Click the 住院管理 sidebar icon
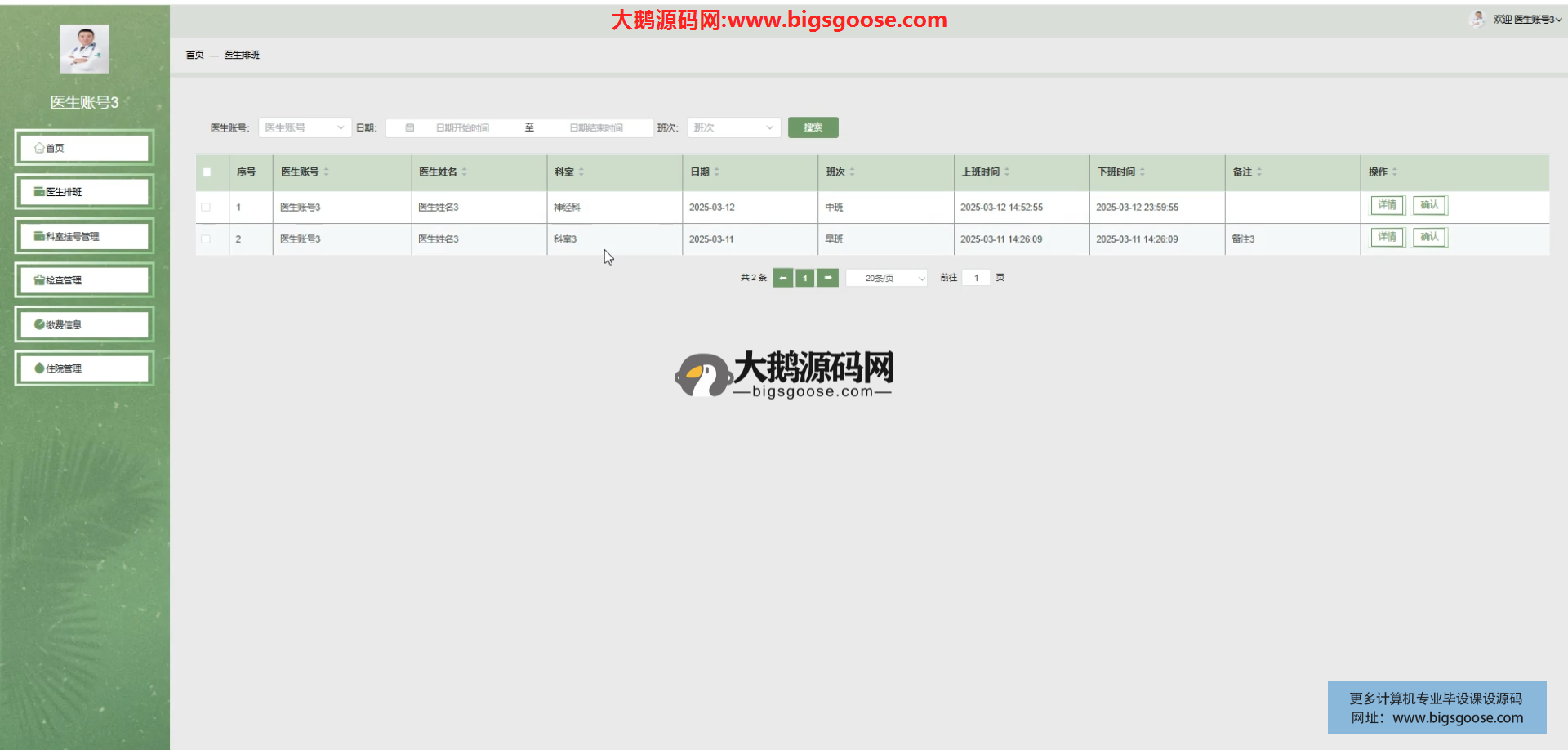The height and width of the screenshot is (750, 1568). pyautogui.click(x=39, y=368)
